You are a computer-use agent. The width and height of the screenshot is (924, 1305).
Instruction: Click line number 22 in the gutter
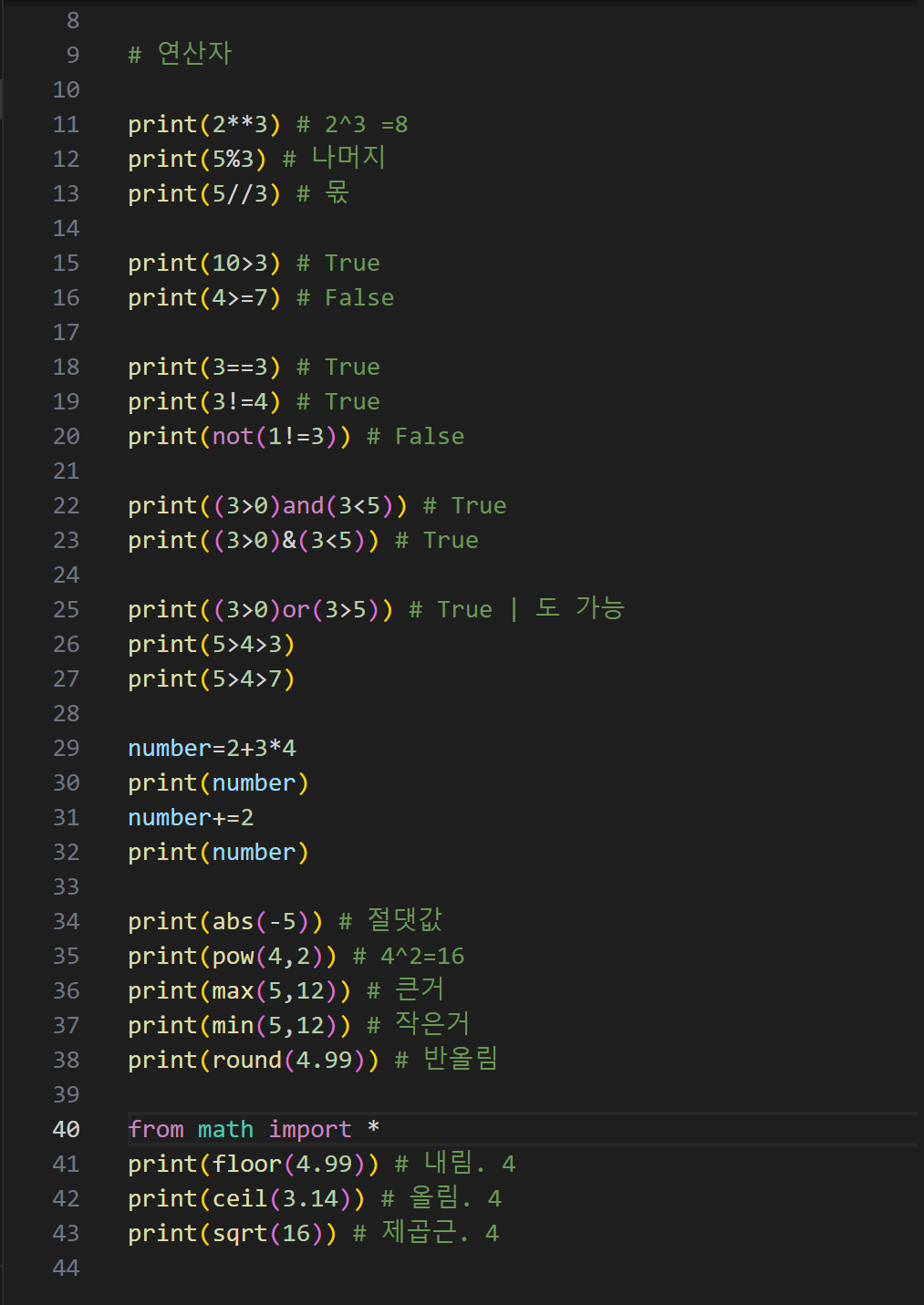67,505
